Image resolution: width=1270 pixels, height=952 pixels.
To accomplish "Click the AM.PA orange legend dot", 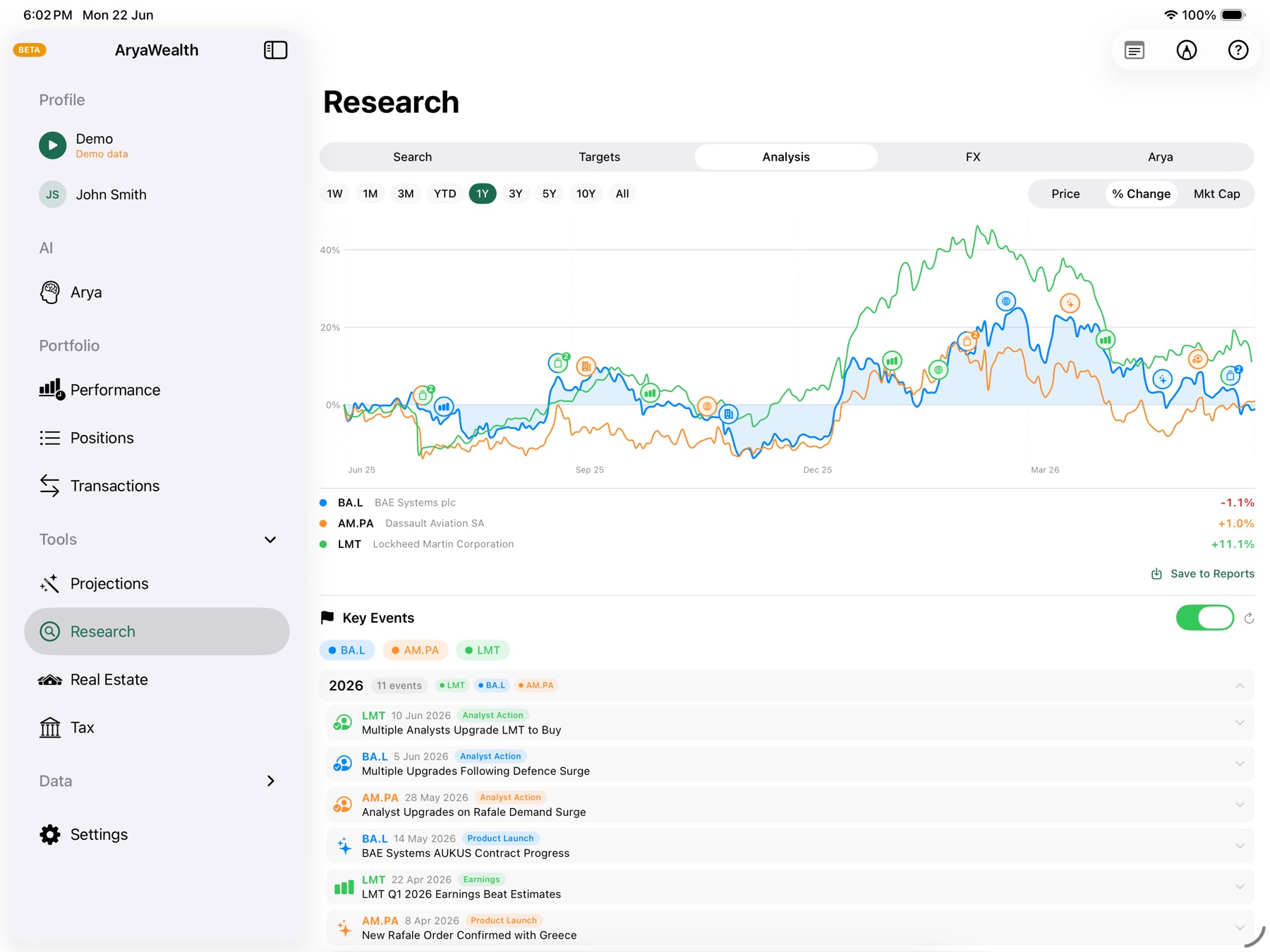I will [323, 523].
